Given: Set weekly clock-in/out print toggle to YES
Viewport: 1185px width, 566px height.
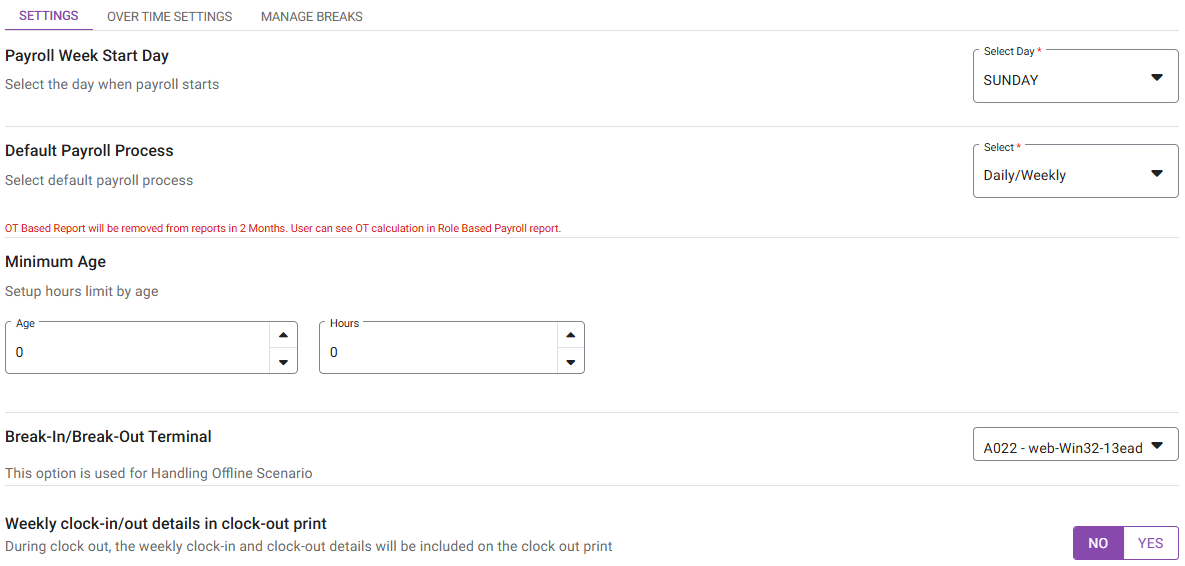Looking at the screenshot, I should [1150, 543].
